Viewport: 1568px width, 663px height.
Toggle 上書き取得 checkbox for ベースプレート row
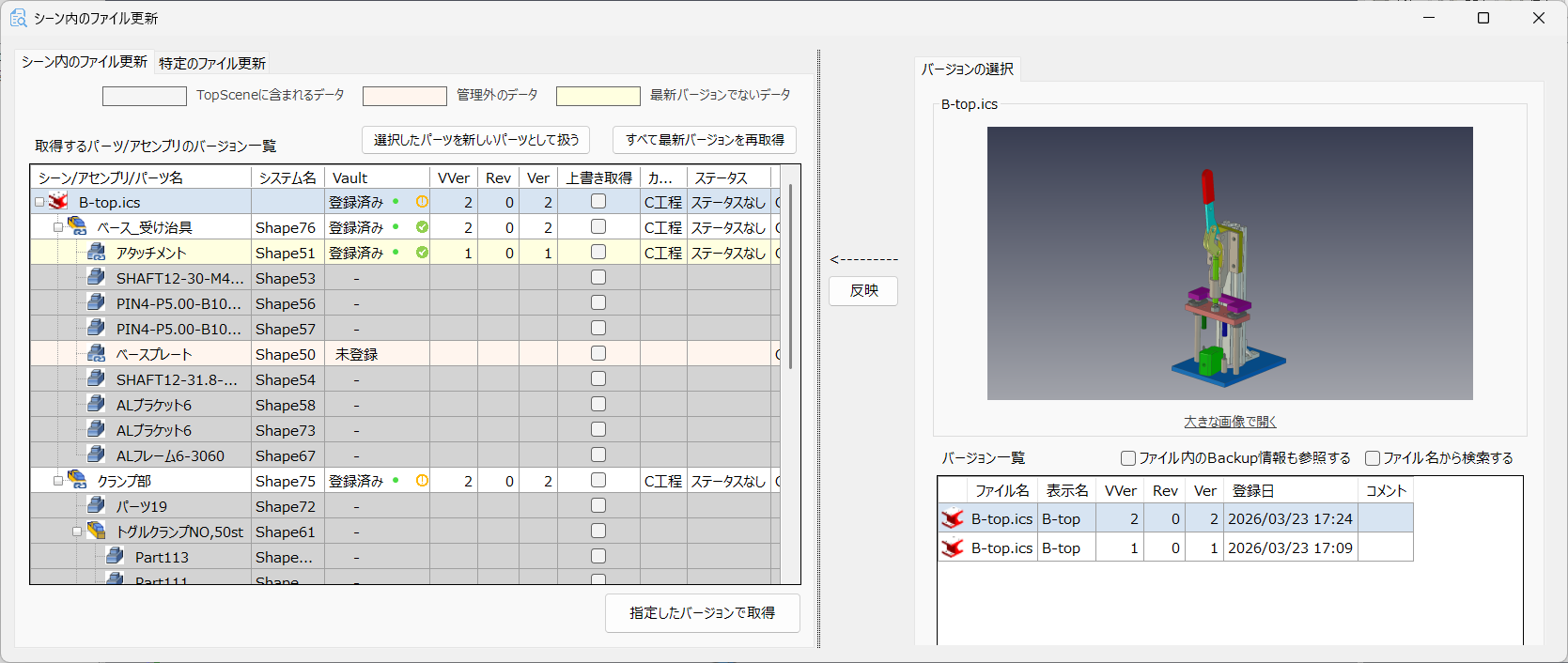[598, 353]
